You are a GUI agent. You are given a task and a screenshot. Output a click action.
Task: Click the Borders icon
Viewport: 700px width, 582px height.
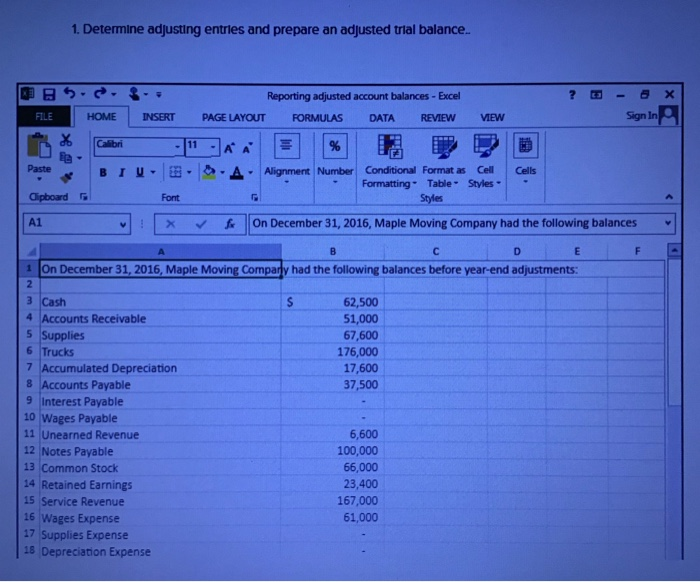(175, 172)
